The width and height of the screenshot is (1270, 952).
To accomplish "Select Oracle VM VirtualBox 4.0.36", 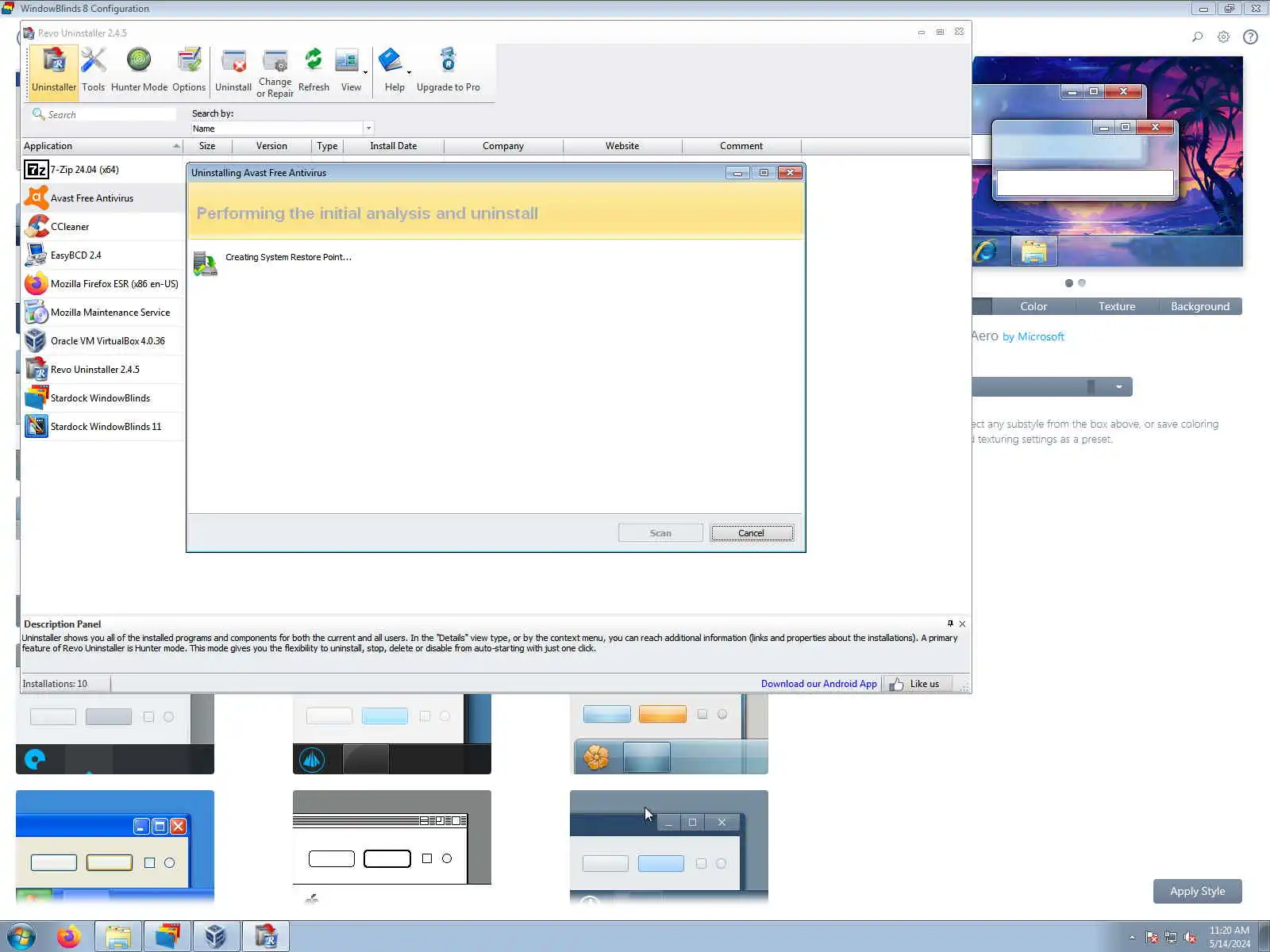I will (x=103, y=341).
